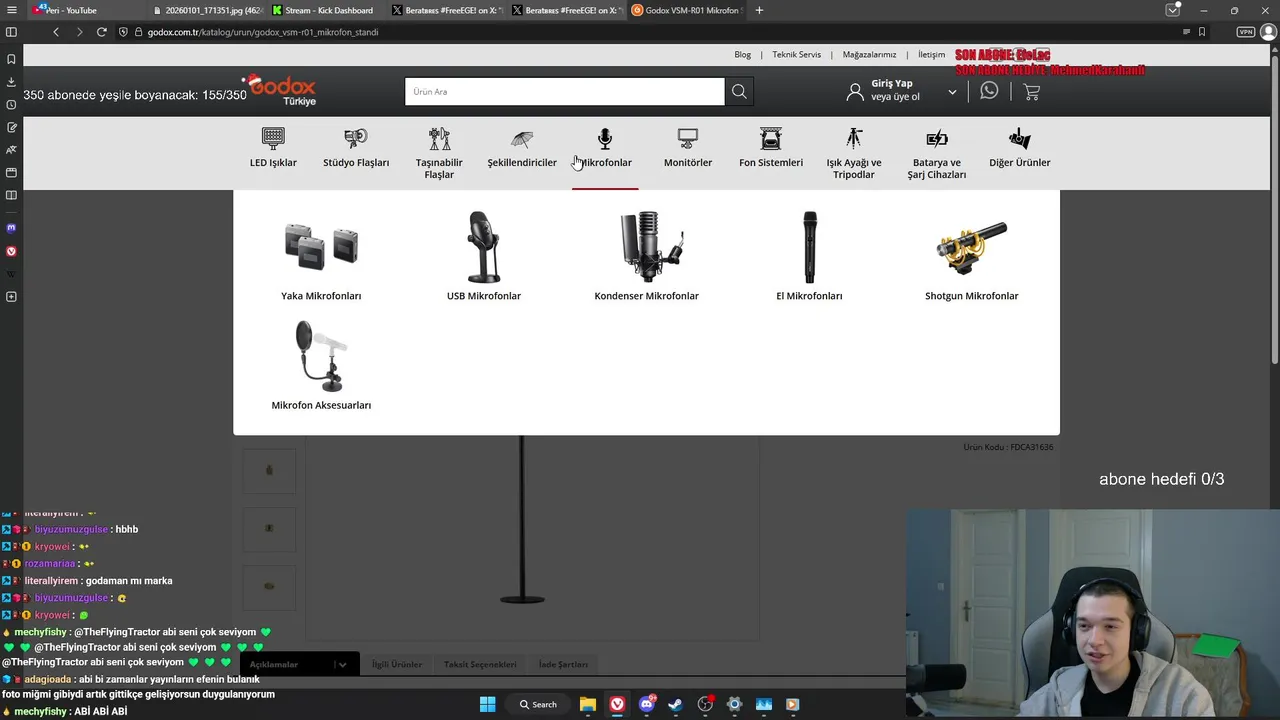
Task: Toggle the side panel visibility
Action: tap(11, 32)
